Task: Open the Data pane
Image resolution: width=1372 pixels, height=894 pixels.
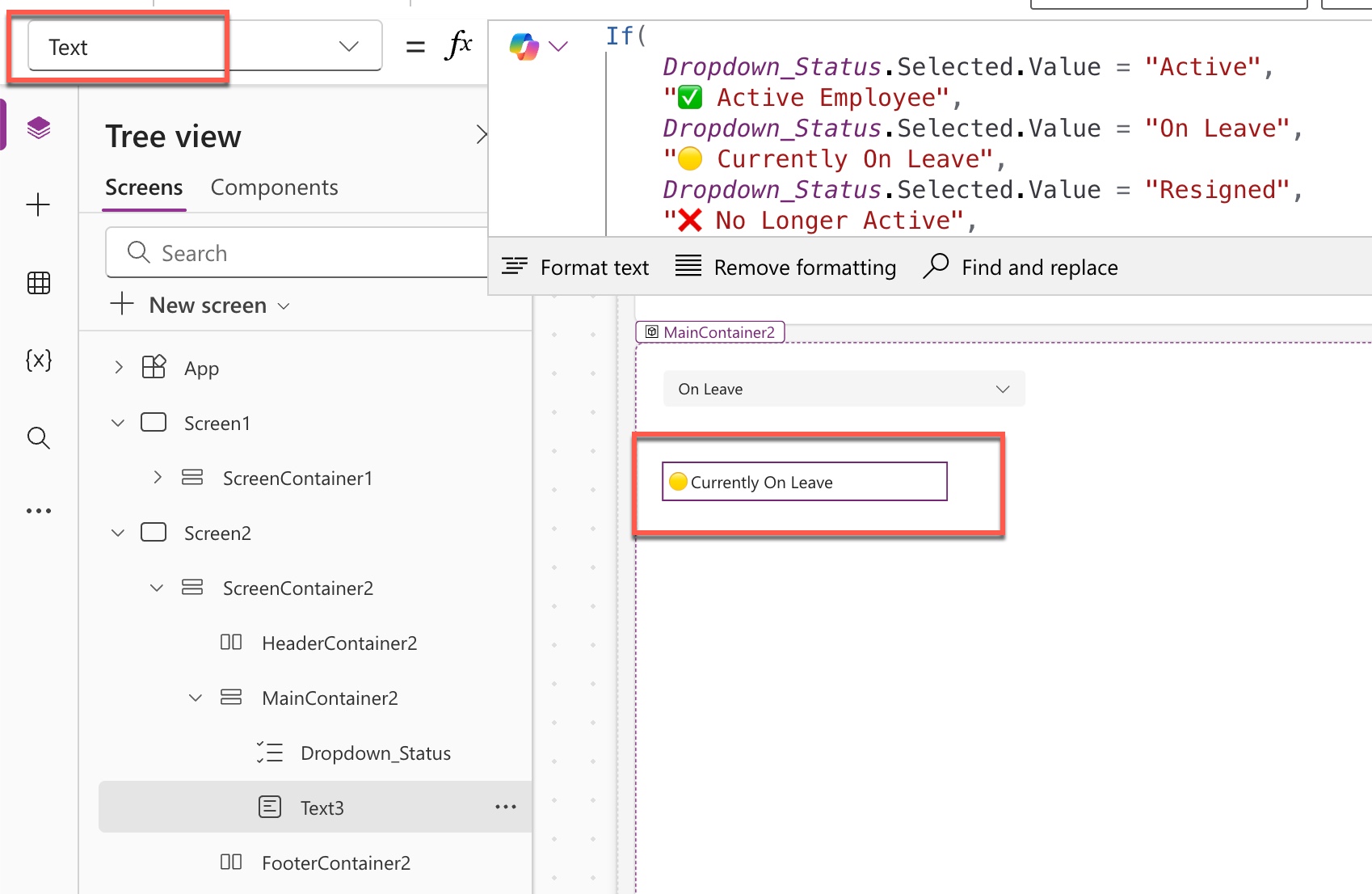Action: [x=38, y=283]
